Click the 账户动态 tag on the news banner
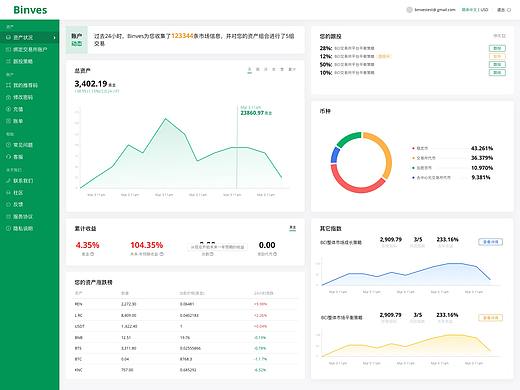This screenshot has height=390, width=520. point(77,40)
